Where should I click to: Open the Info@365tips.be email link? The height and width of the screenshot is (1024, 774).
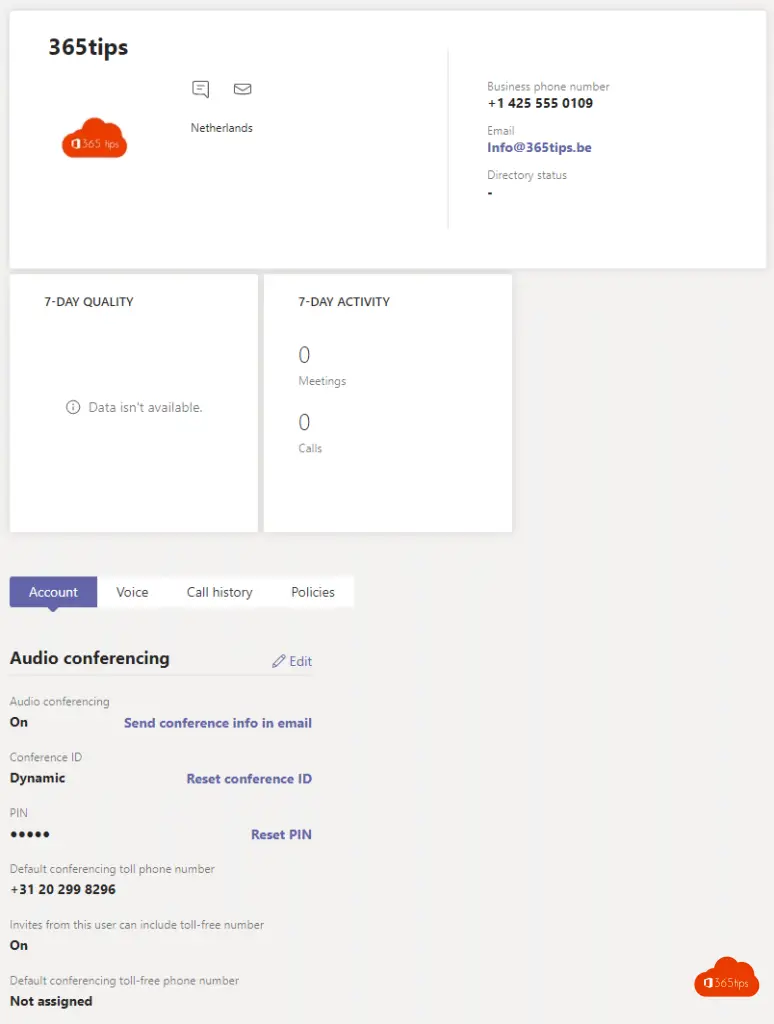click(539, 148)
